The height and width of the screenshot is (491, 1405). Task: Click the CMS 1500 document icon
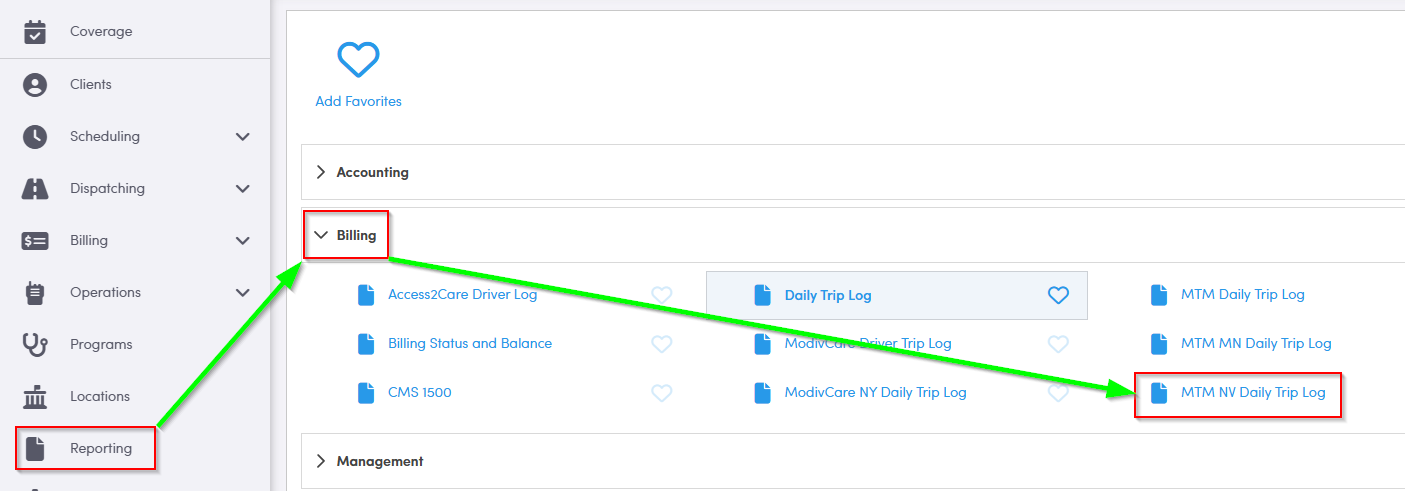(x=366, y=393)
